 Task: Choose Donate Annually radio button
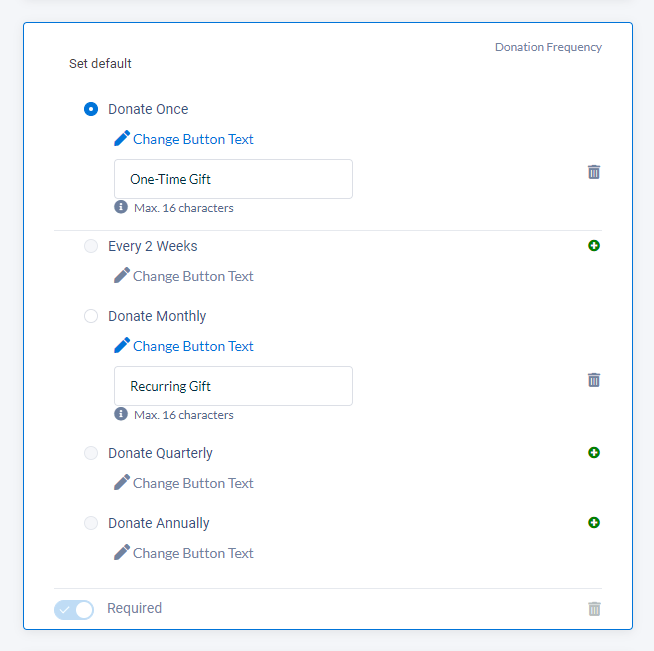(x=91, y=523)
